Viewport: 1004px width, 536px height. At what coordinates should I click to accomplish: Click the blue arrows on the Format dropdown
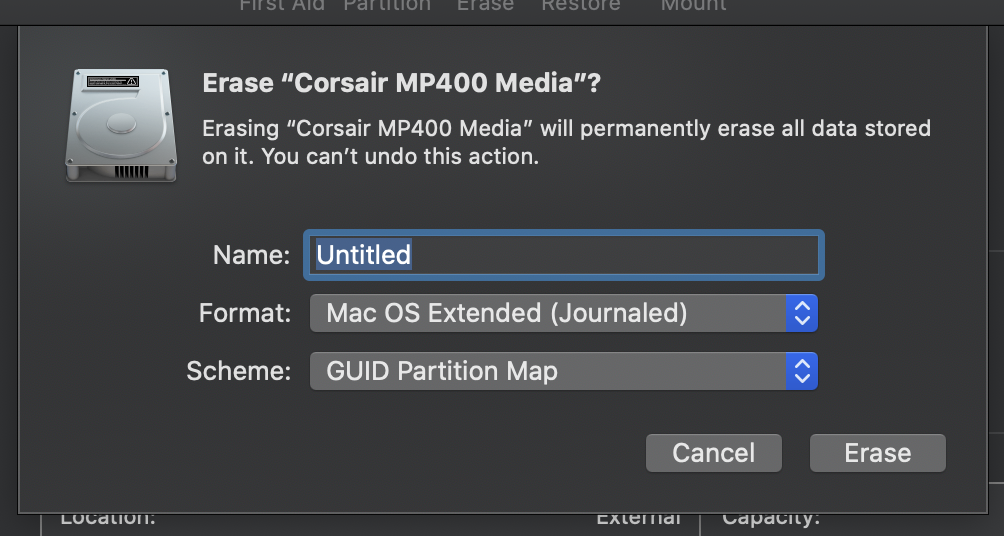pyautogui.click(x=800, y=314)
